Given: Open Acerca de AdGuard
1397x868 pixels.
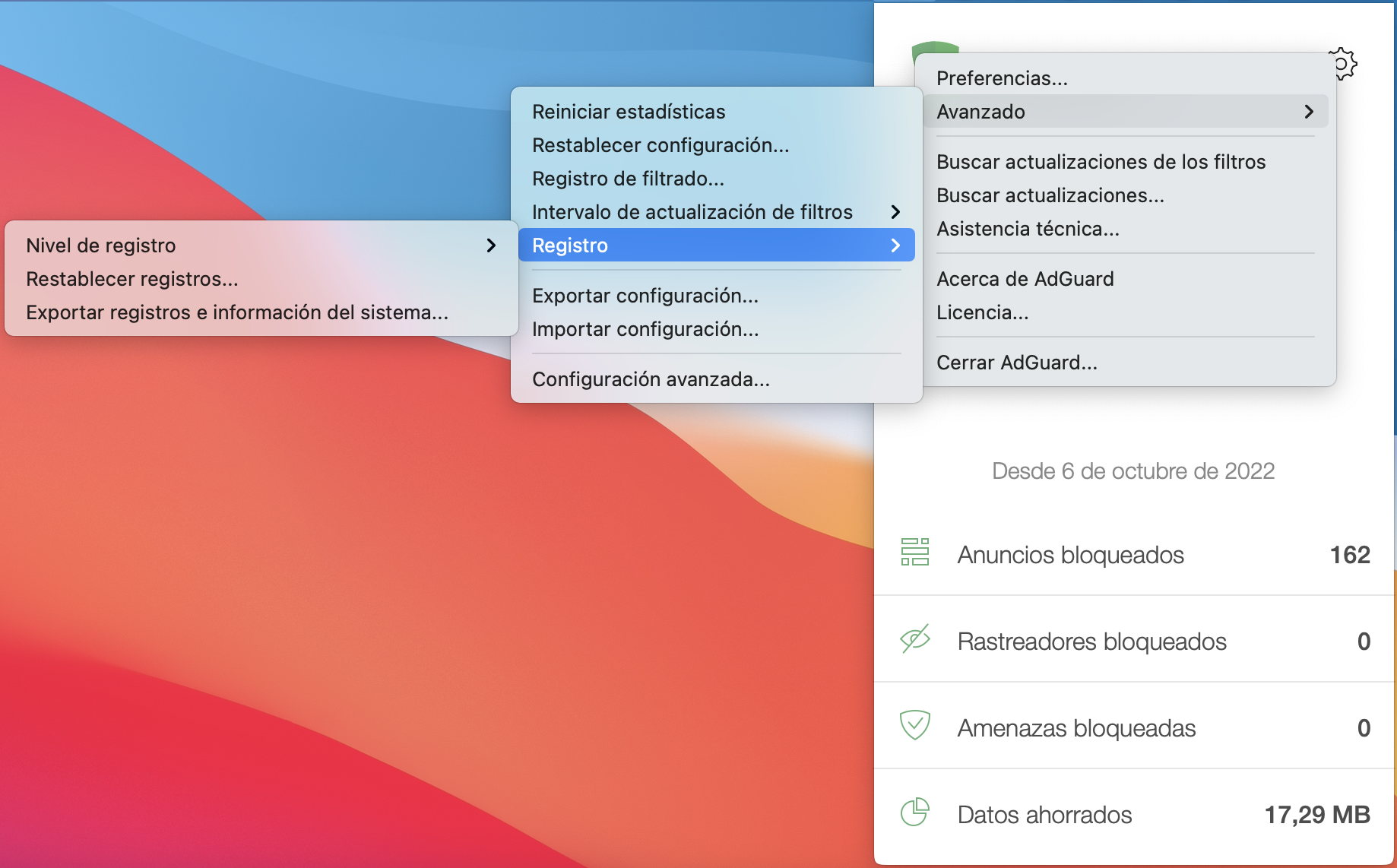Looking at the screenshot, I should coord(1125,279).
